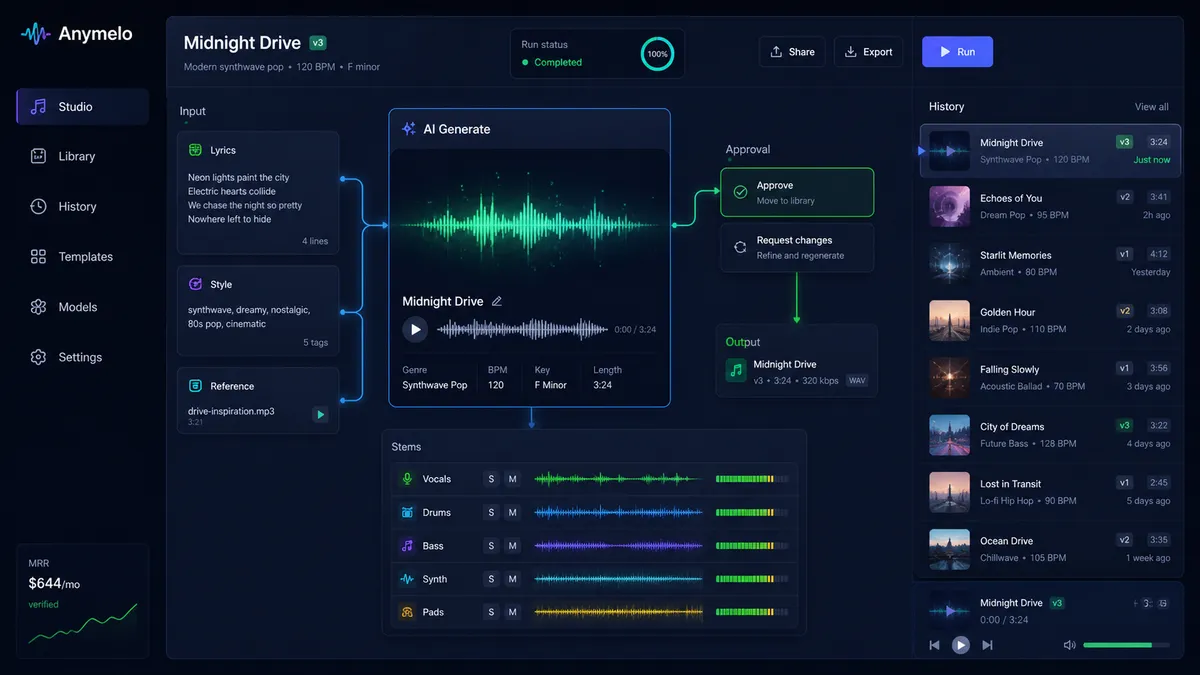The width and height of the screenshot is (1200, 675).
Task: Open the Studio section in the sidebar
Action: pos(83,107)
